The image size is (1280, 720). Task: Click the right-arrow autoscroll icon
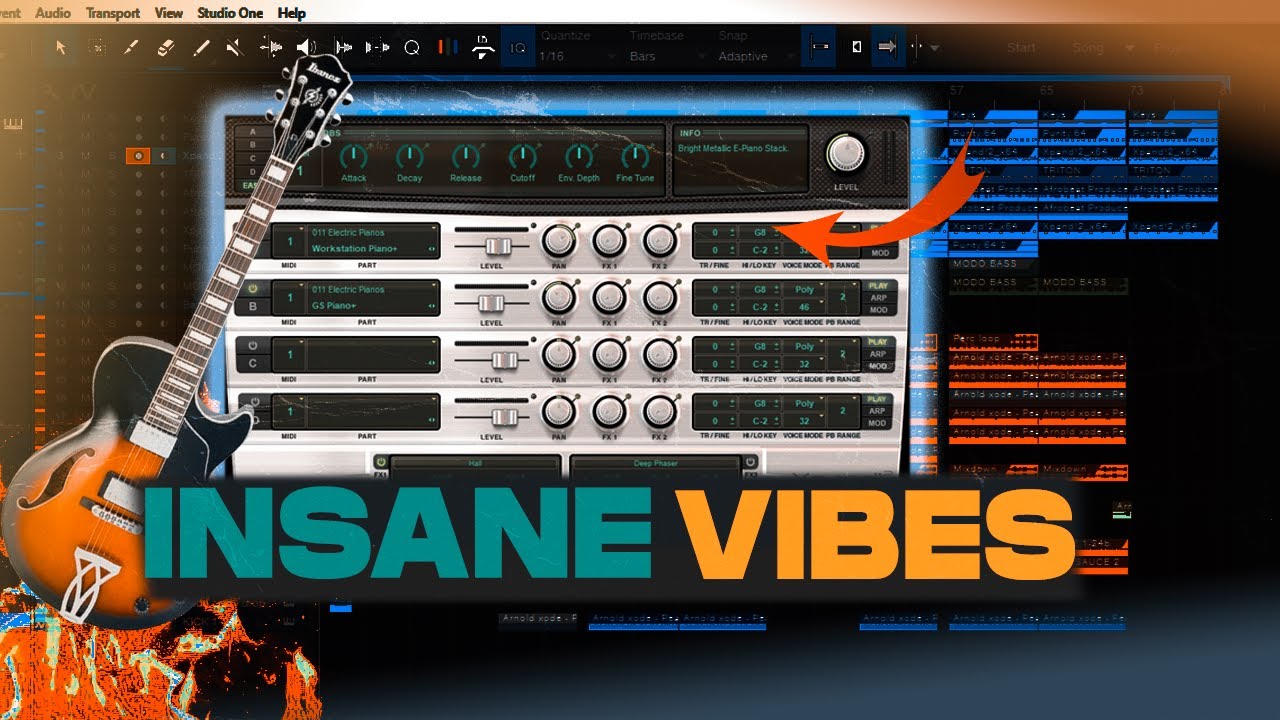[886, 46]
